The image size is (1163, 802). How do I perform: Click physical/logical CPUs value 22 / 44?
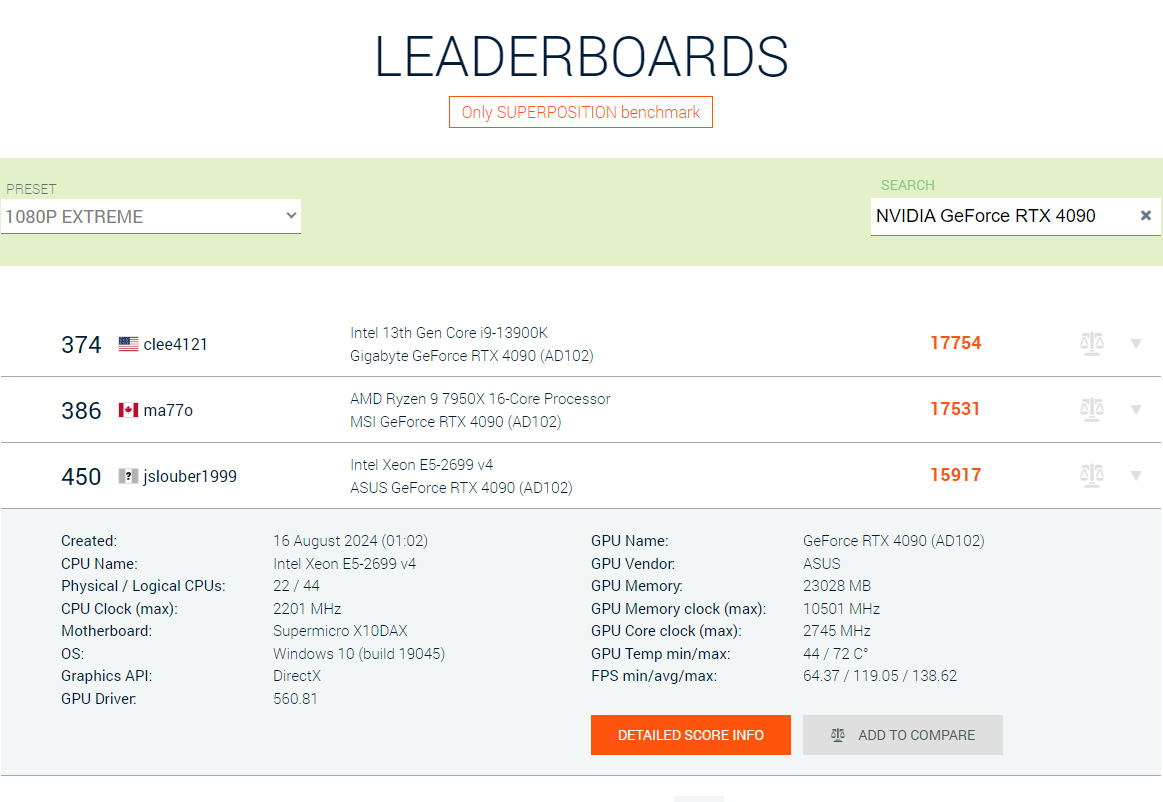[x=296, y=586]
